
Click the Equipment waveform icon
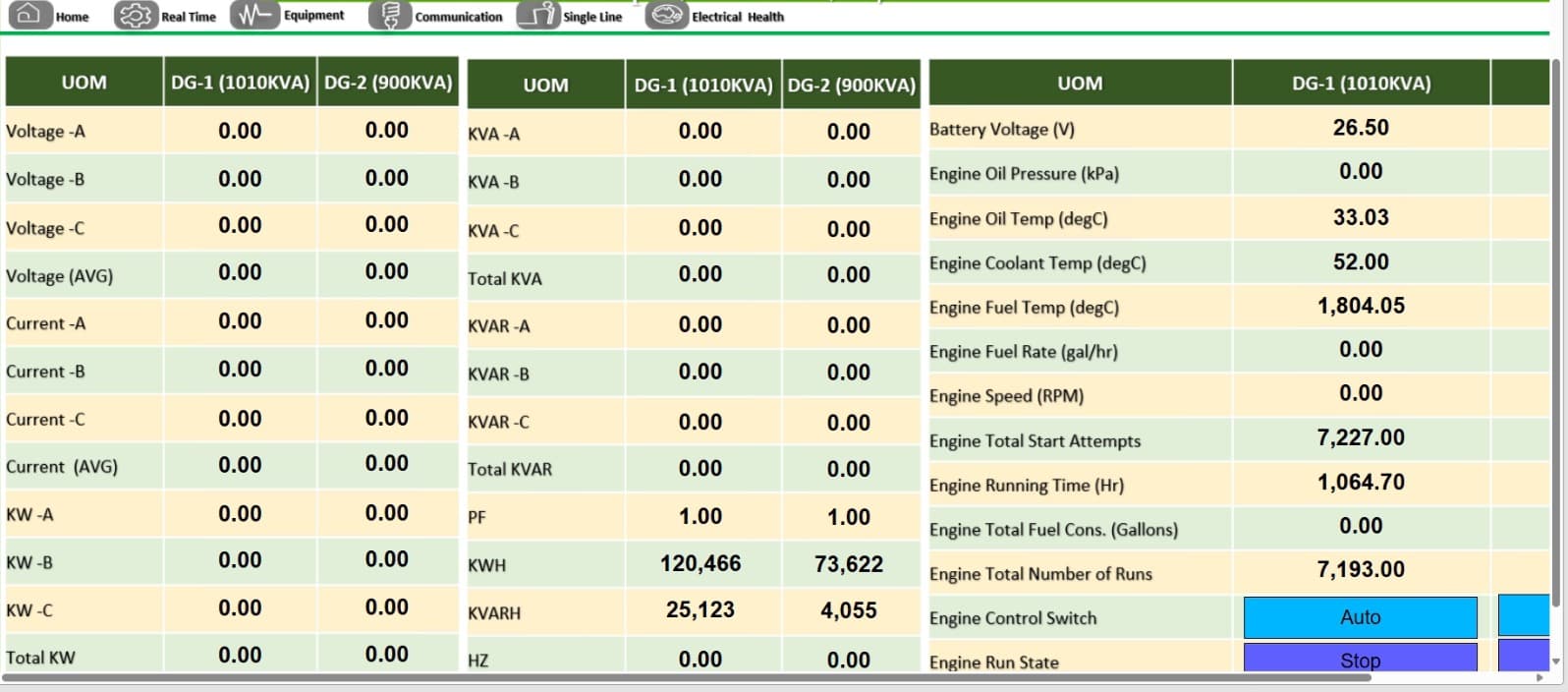tap(254, 15)
